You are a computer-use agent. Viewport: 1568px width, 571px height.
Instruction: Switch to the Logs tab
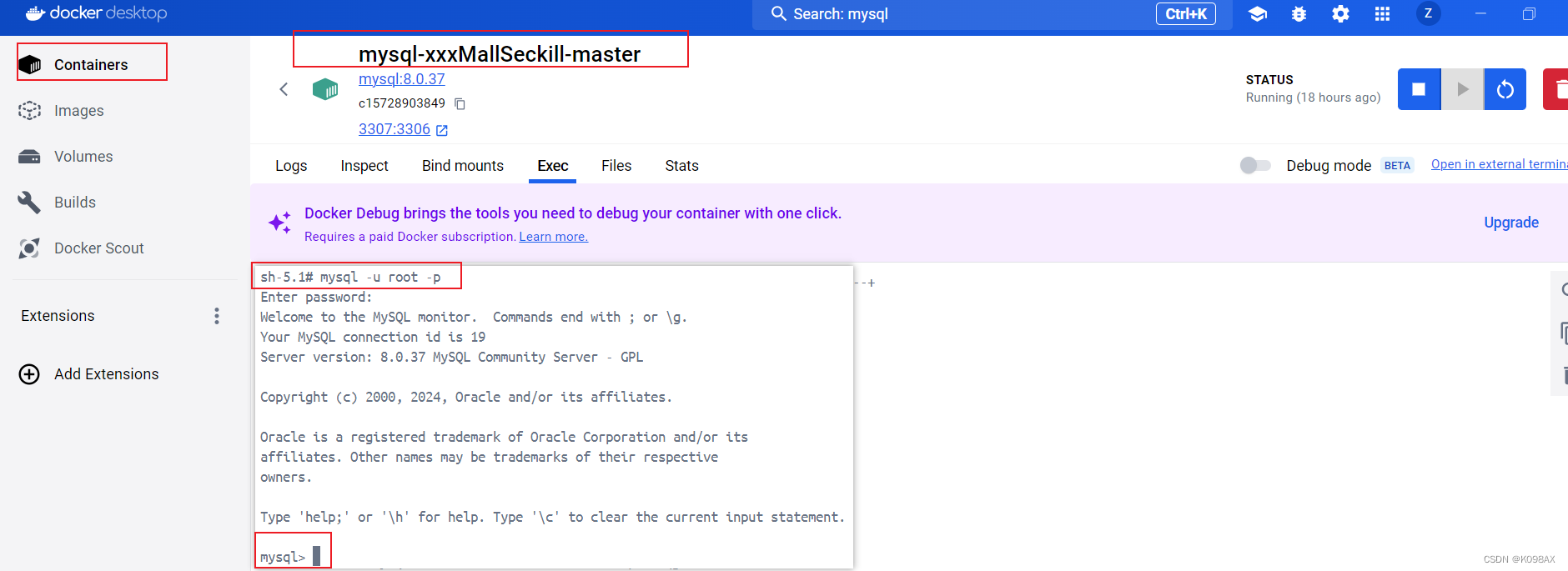coord(291,166)
